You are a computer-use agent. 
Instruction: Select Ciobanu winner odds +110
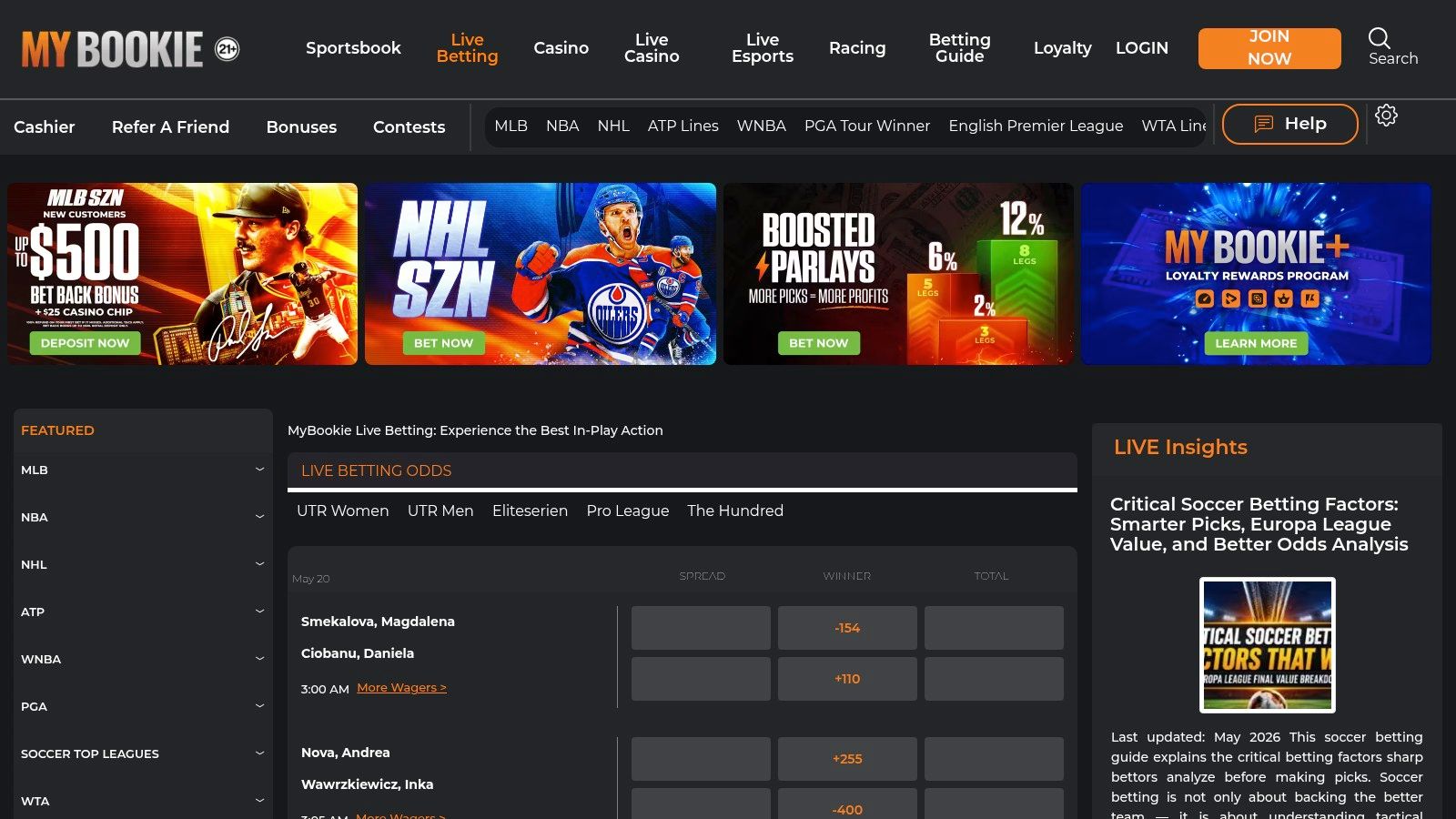pos(847,679)
